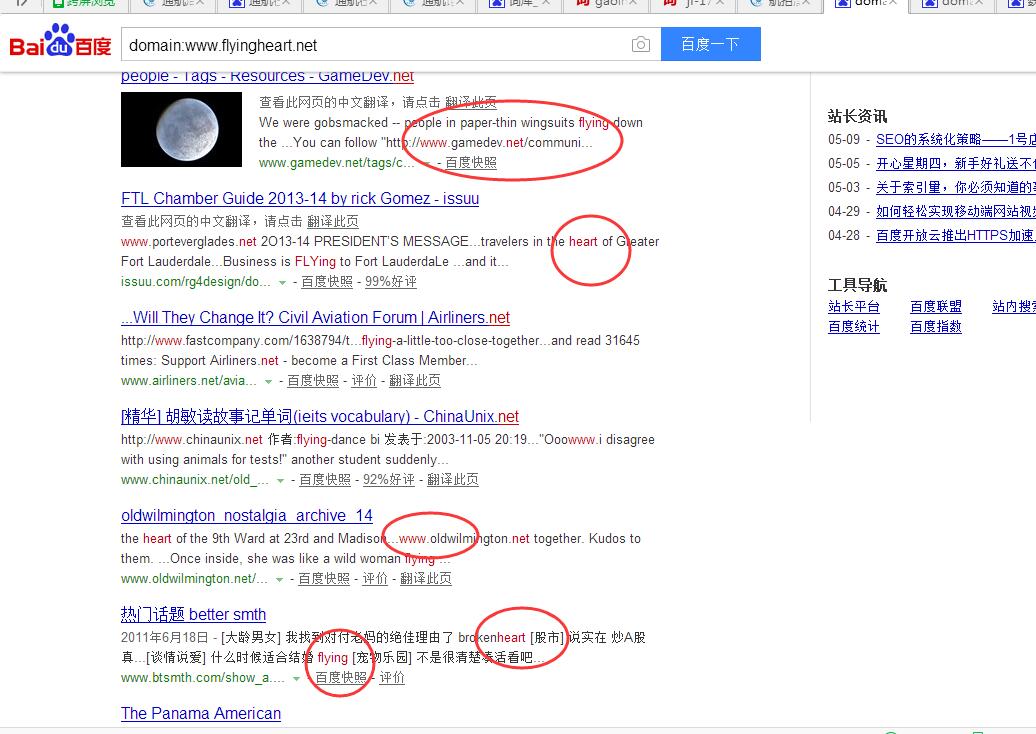Open 百度快照 for the airliners.net result
This screenshot has width=1036, height=734.
(x=313, y=381)
